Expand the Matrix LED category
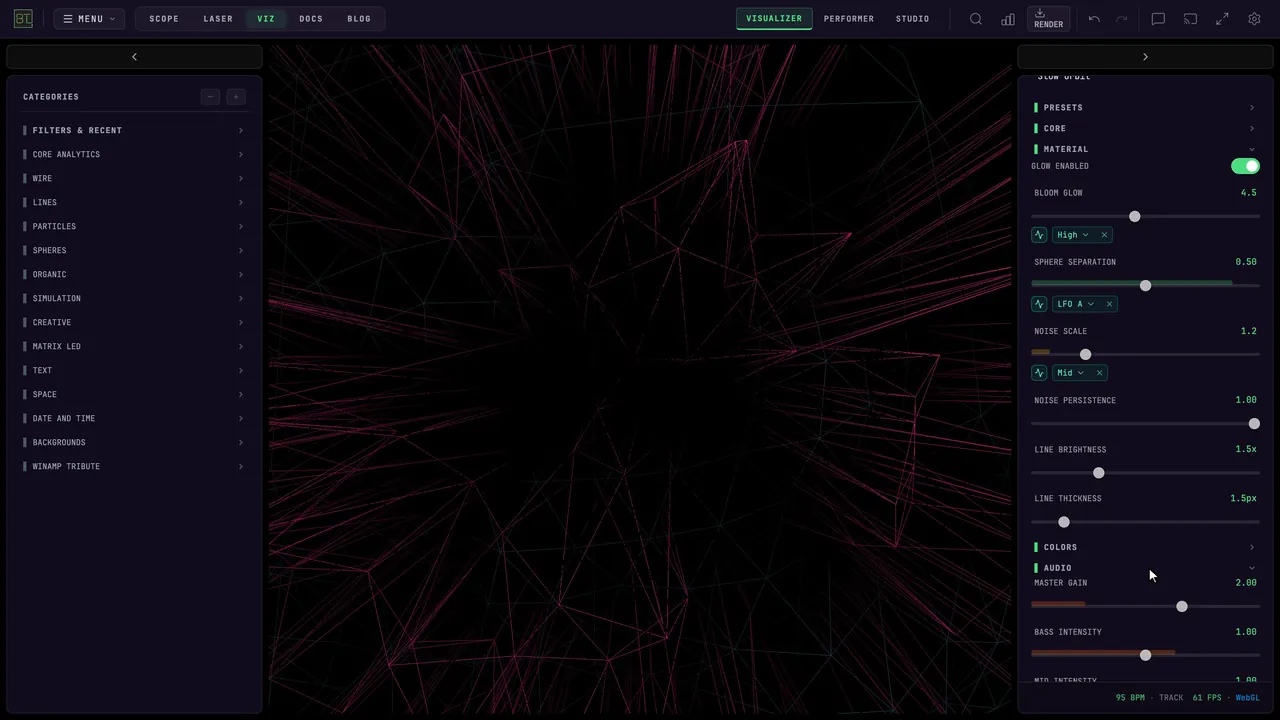Viewport: 1280px width, 720px height. coord(134,346)
